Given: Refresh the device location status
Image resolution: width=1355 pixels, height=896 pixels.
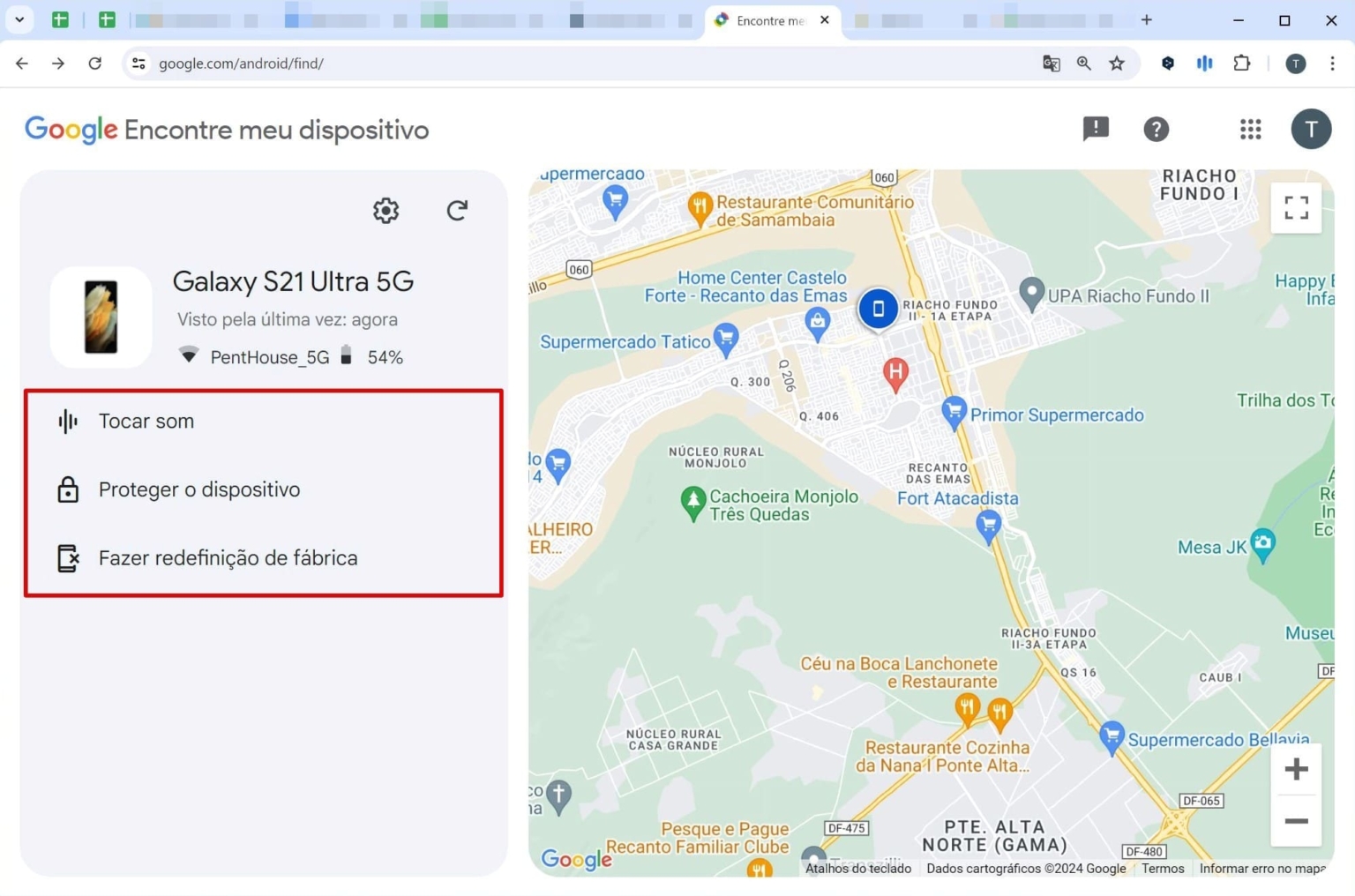Looking at the screenshot, I should (x=457, y=211).
